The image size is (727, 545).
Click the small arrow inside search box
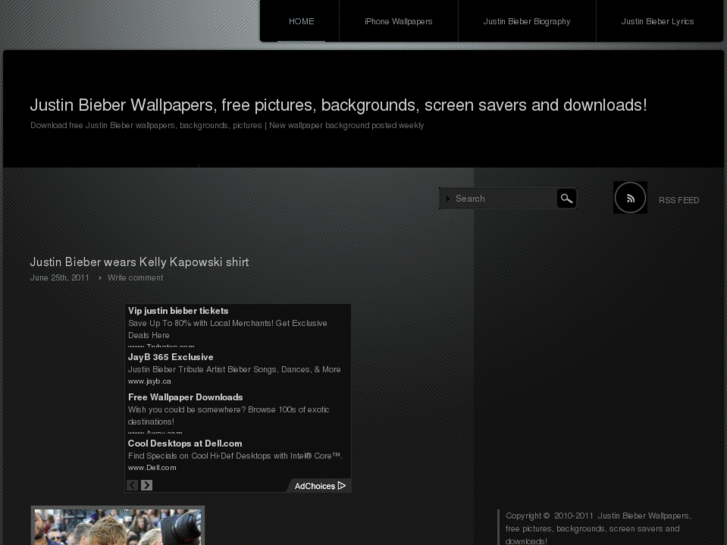(447, 199)
